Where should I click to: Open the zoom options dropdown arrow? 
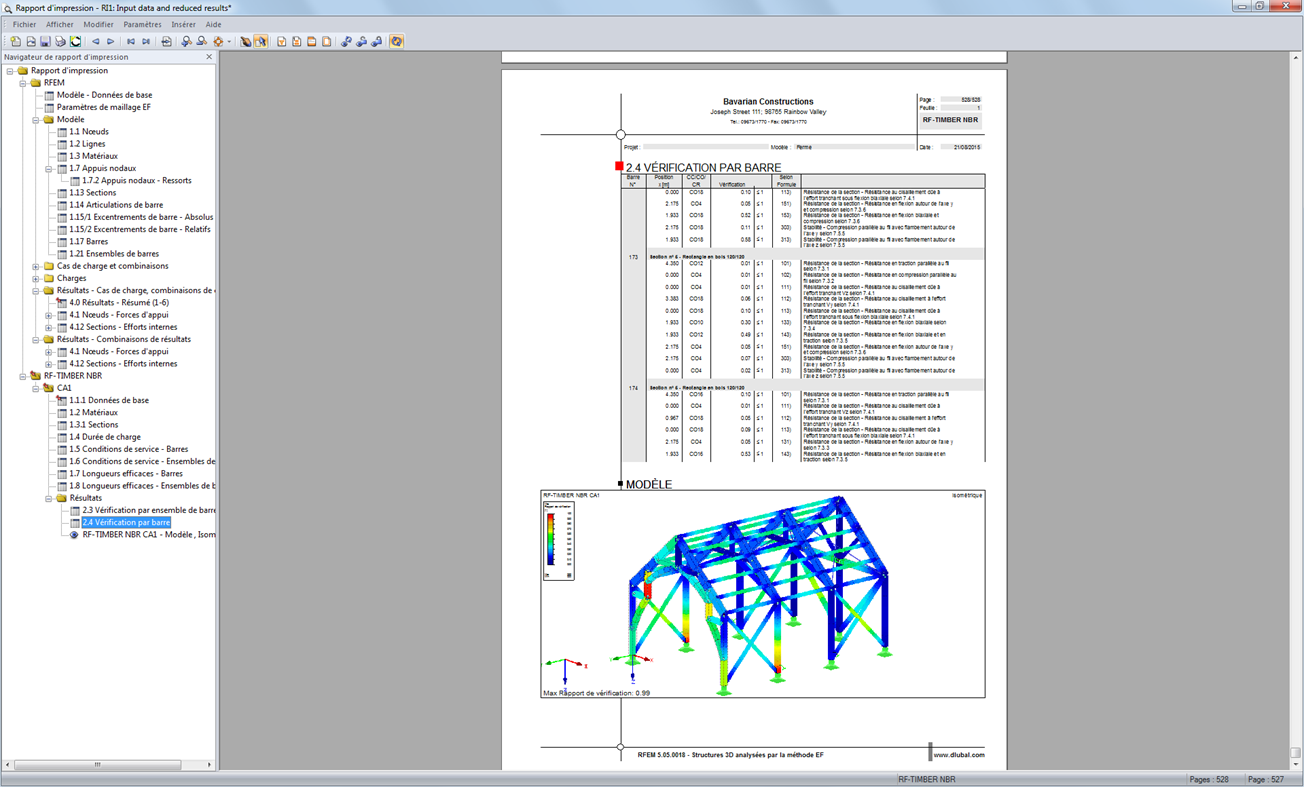point(229,41)
